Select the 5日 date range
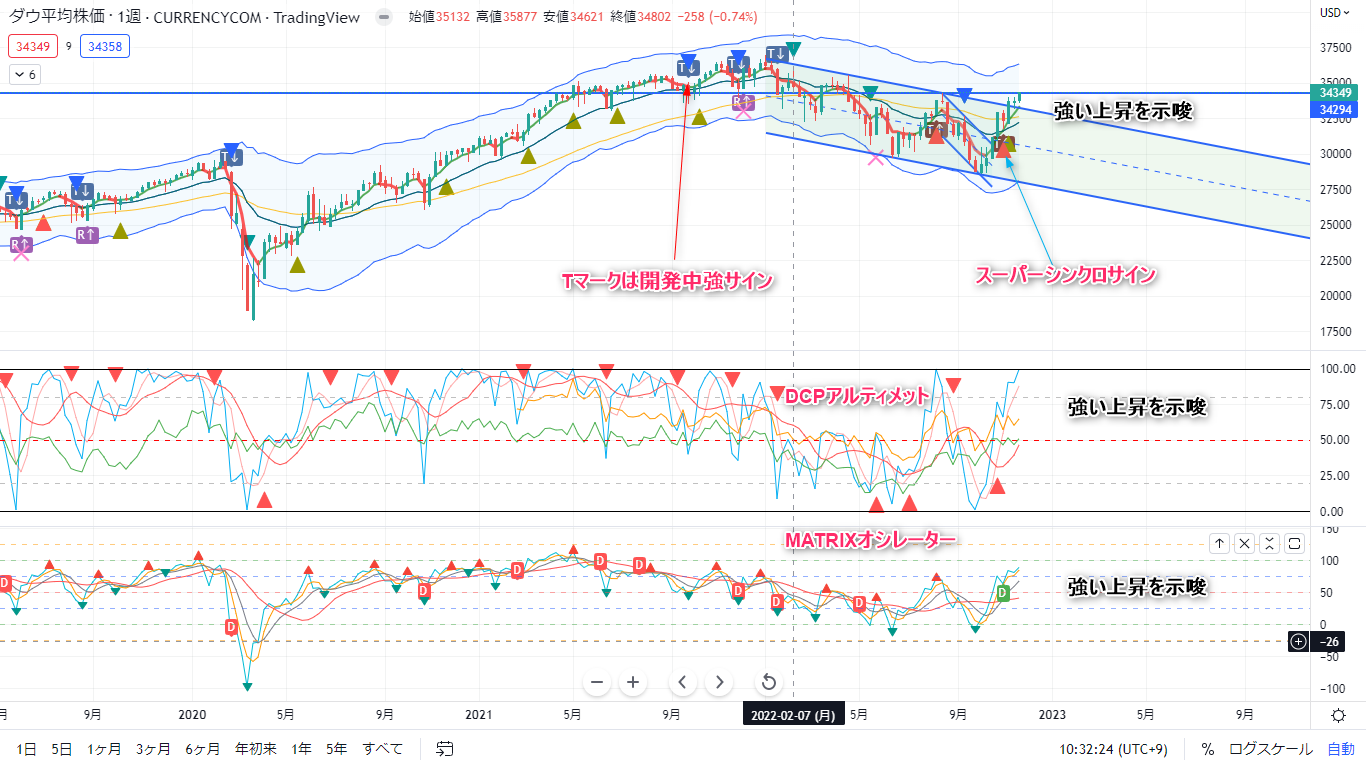 [62, 749]
